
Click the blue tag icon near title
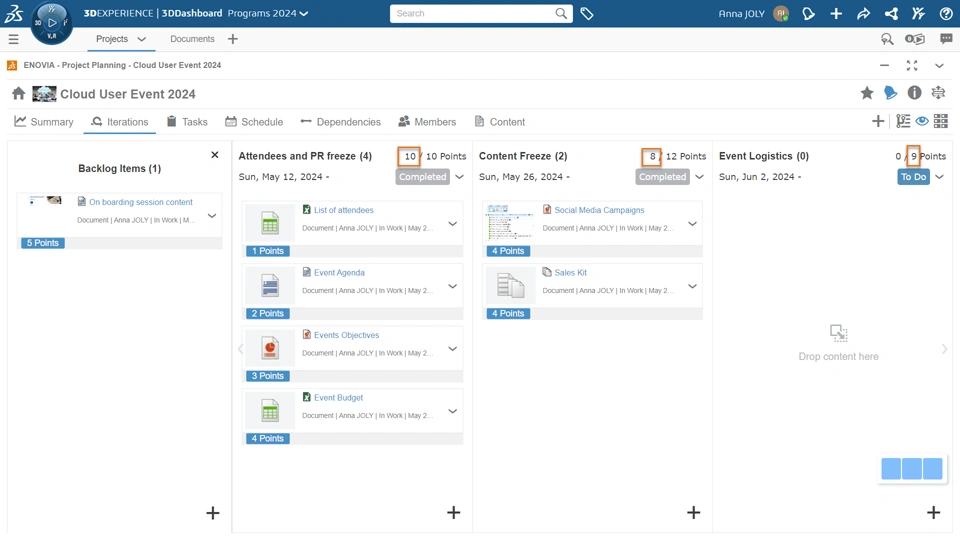pos(890,93)
